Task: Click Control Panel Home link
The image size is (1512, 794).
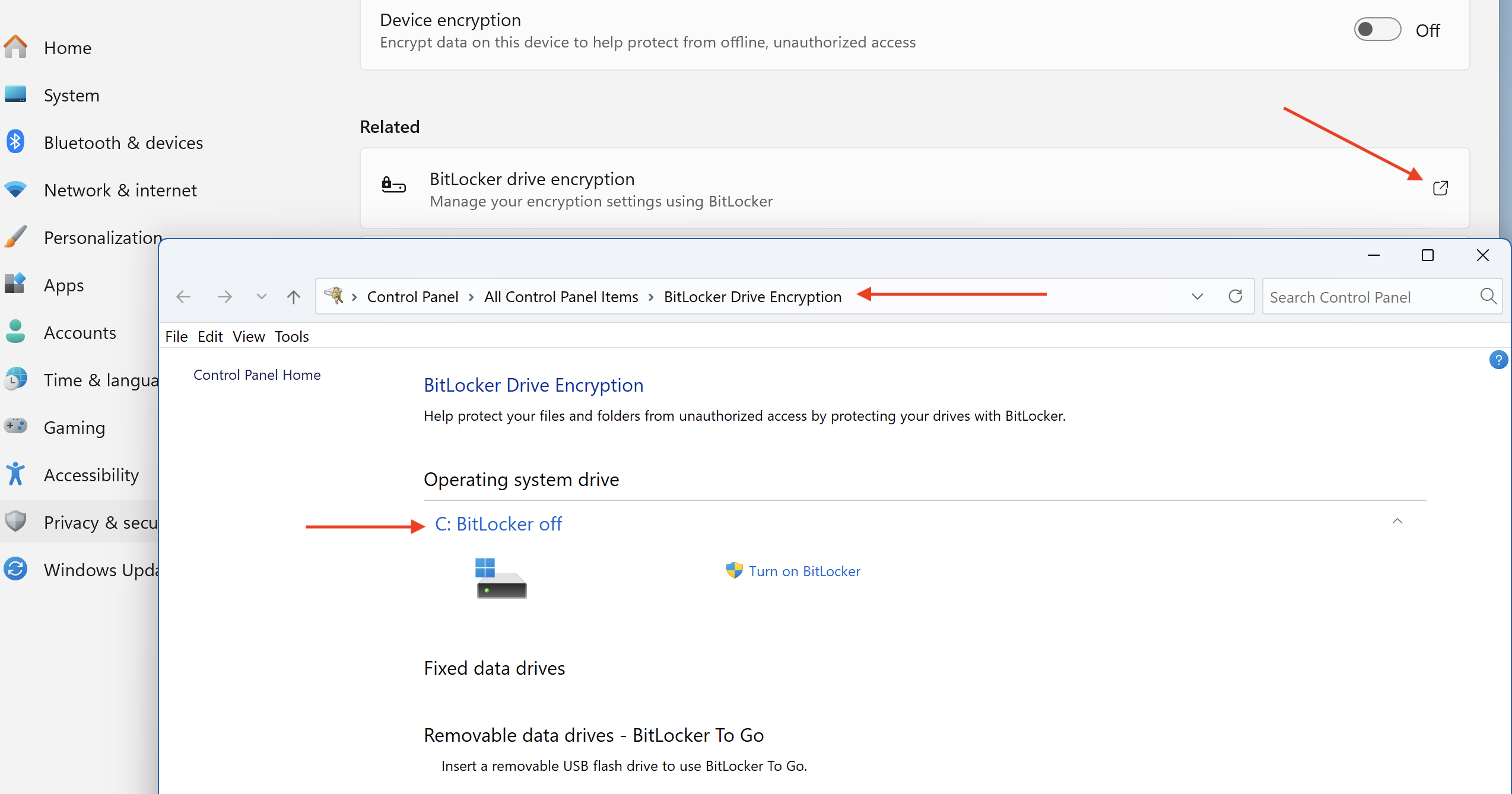Action: pyautogui.click(x=257, y=375)
